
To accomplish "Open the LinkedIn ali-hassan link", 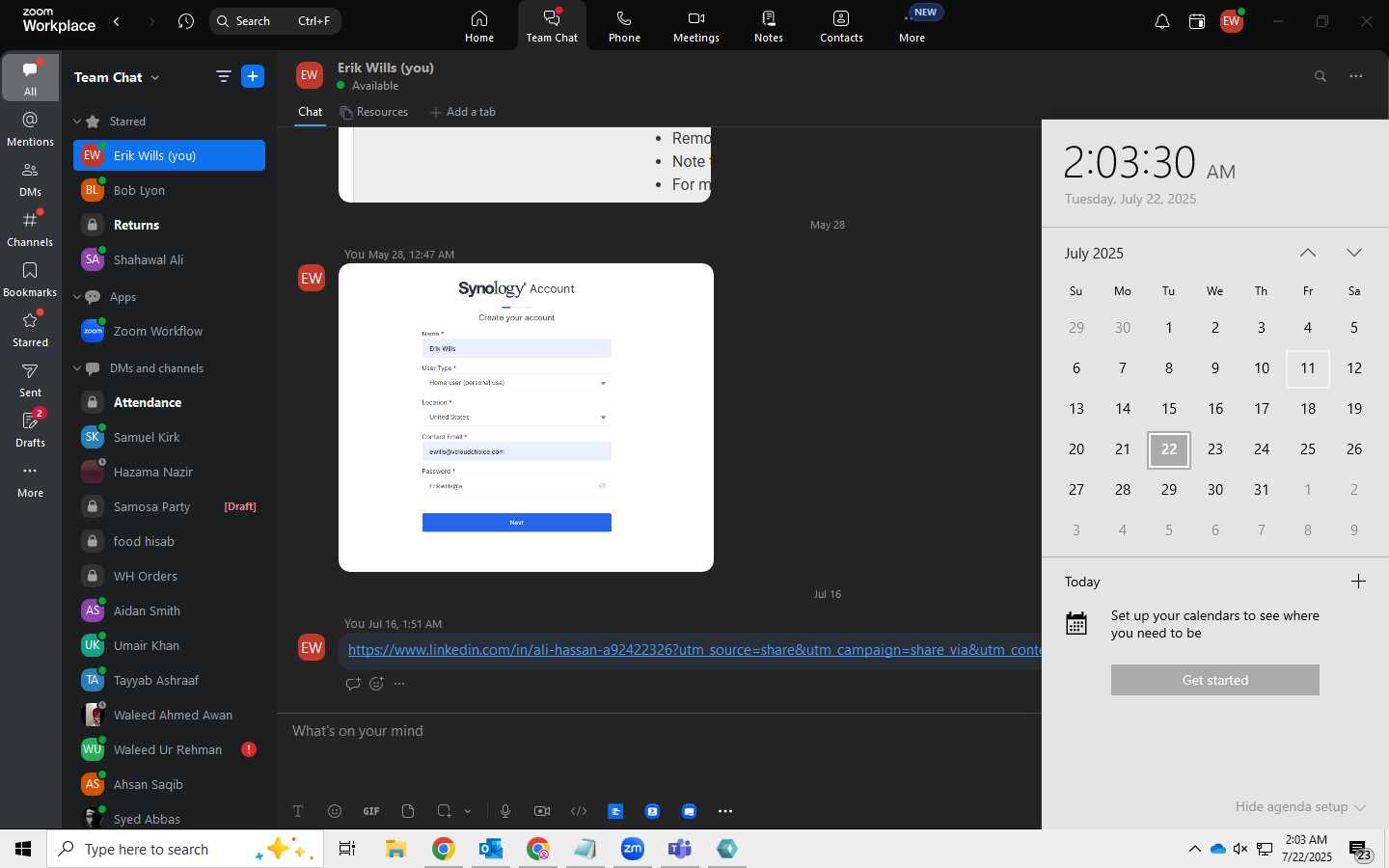I will point(694,650).
